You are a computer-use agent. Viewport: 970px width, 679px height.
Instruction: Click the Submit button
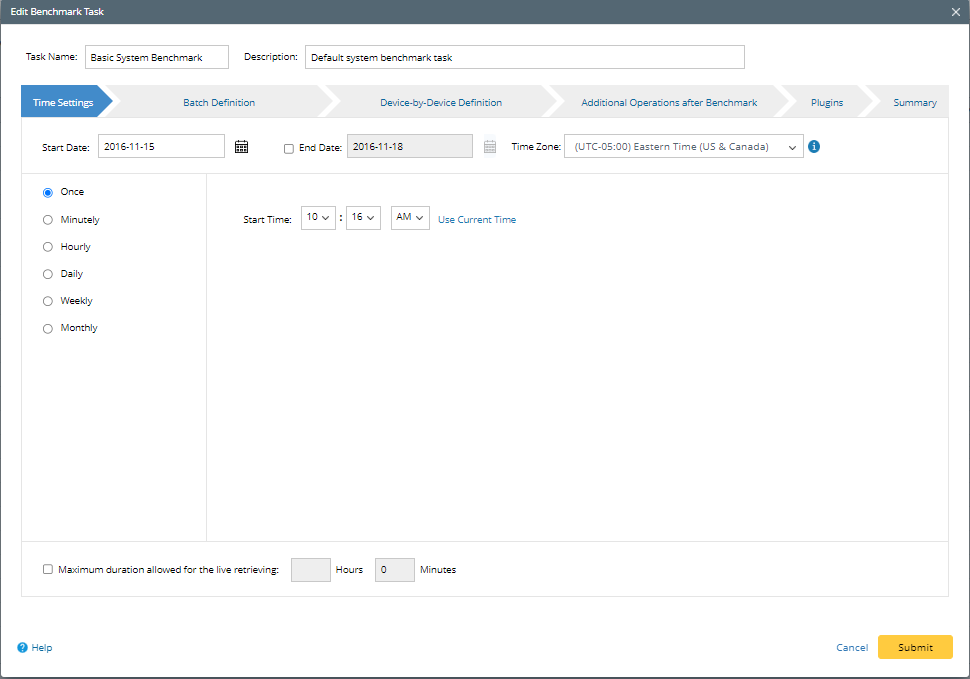[915, 647]
